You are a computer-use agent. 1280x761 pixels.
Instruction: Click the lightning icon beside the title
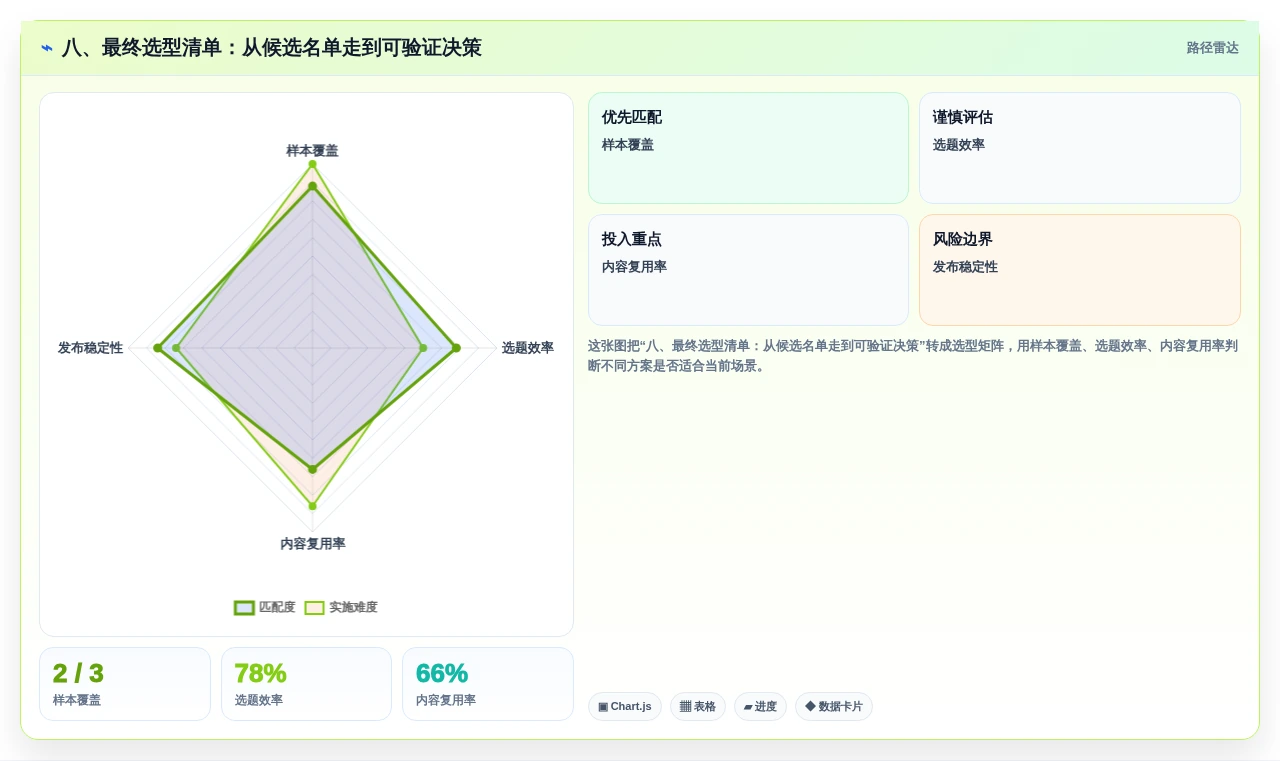click(x=47, y=48)
